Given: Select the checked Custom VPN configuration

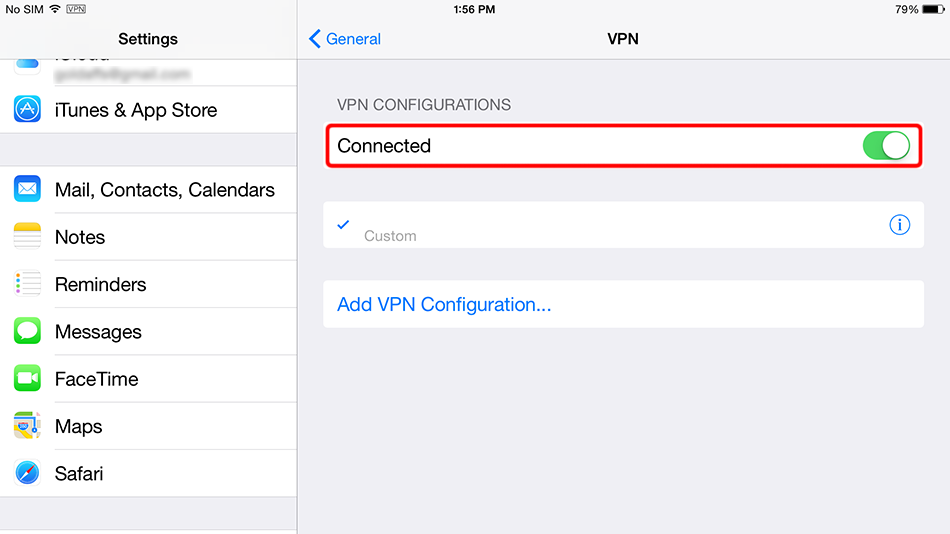Looking at the screenshot, I should (x=600, y=226).
